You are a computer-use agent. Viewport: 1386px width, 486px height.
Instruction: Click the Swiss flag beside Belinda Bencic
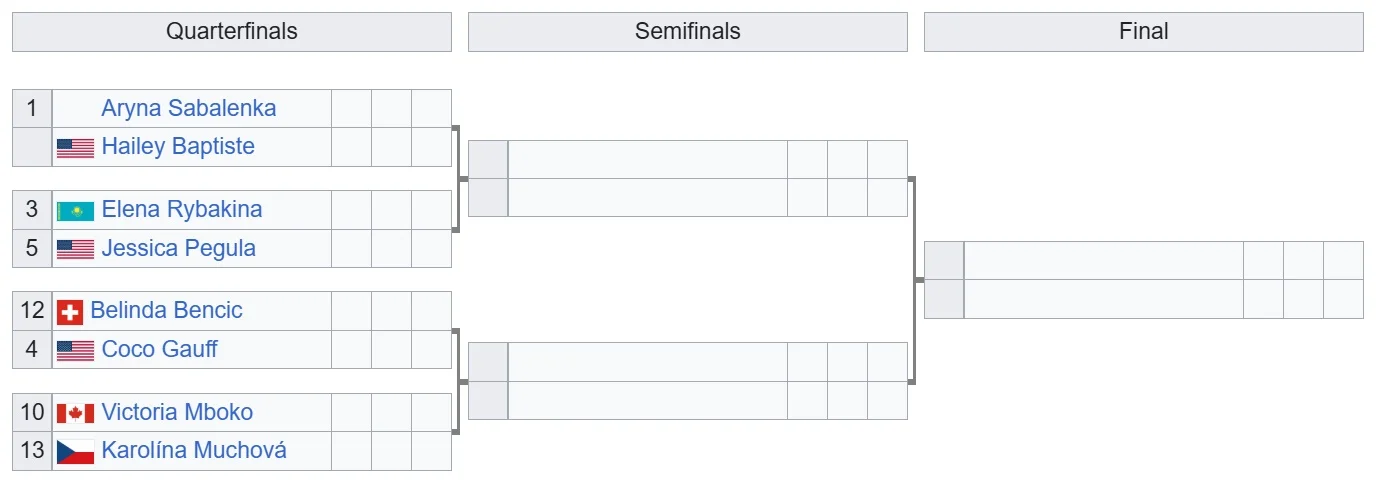70,311
